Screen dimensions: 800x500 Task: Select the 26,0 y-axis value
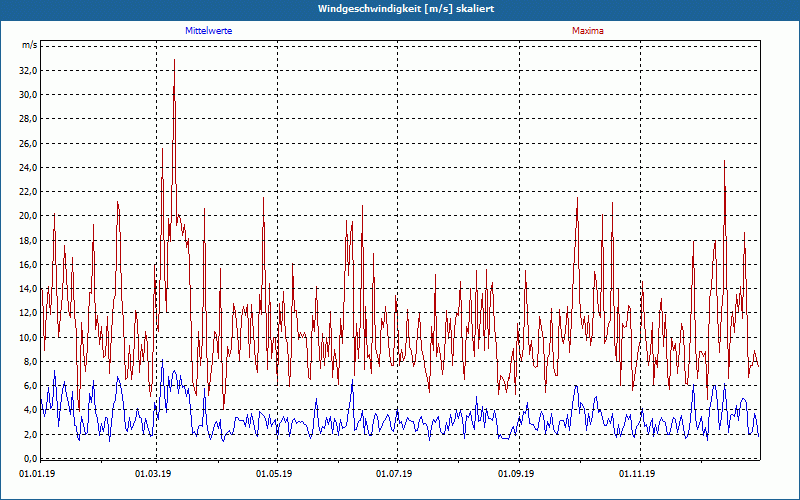pyautogui.click(x=28, y=143)
